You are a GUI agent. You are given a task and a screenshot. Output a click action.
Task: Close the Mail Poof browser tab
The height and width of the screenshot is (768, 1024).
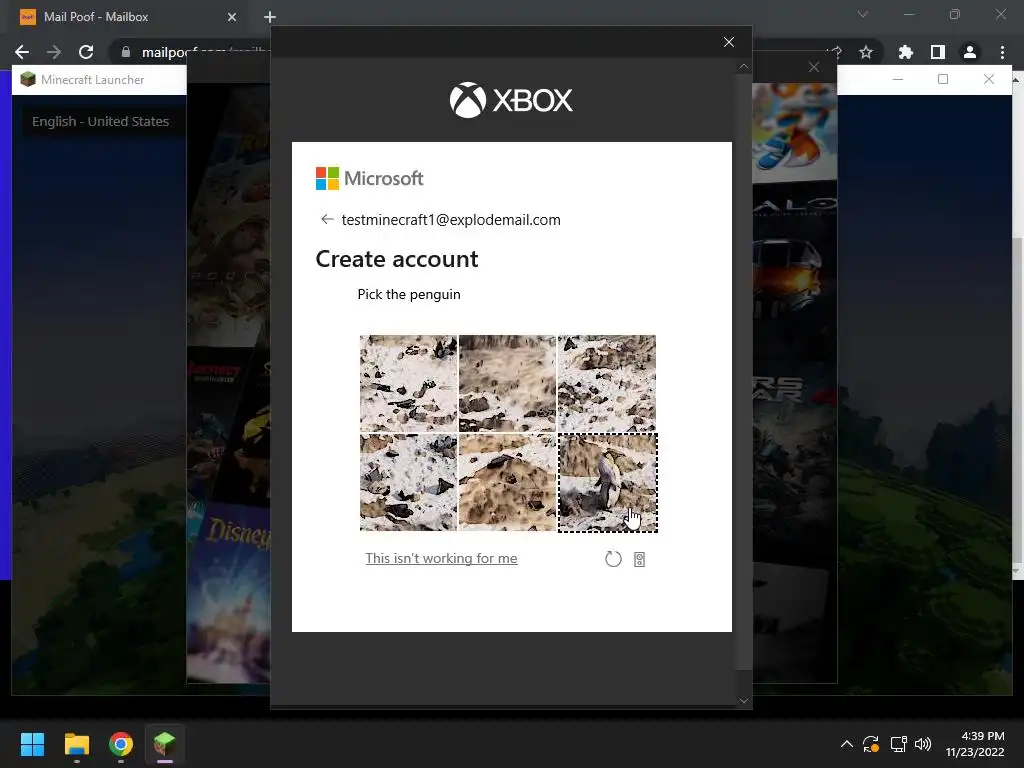[232, 17]
